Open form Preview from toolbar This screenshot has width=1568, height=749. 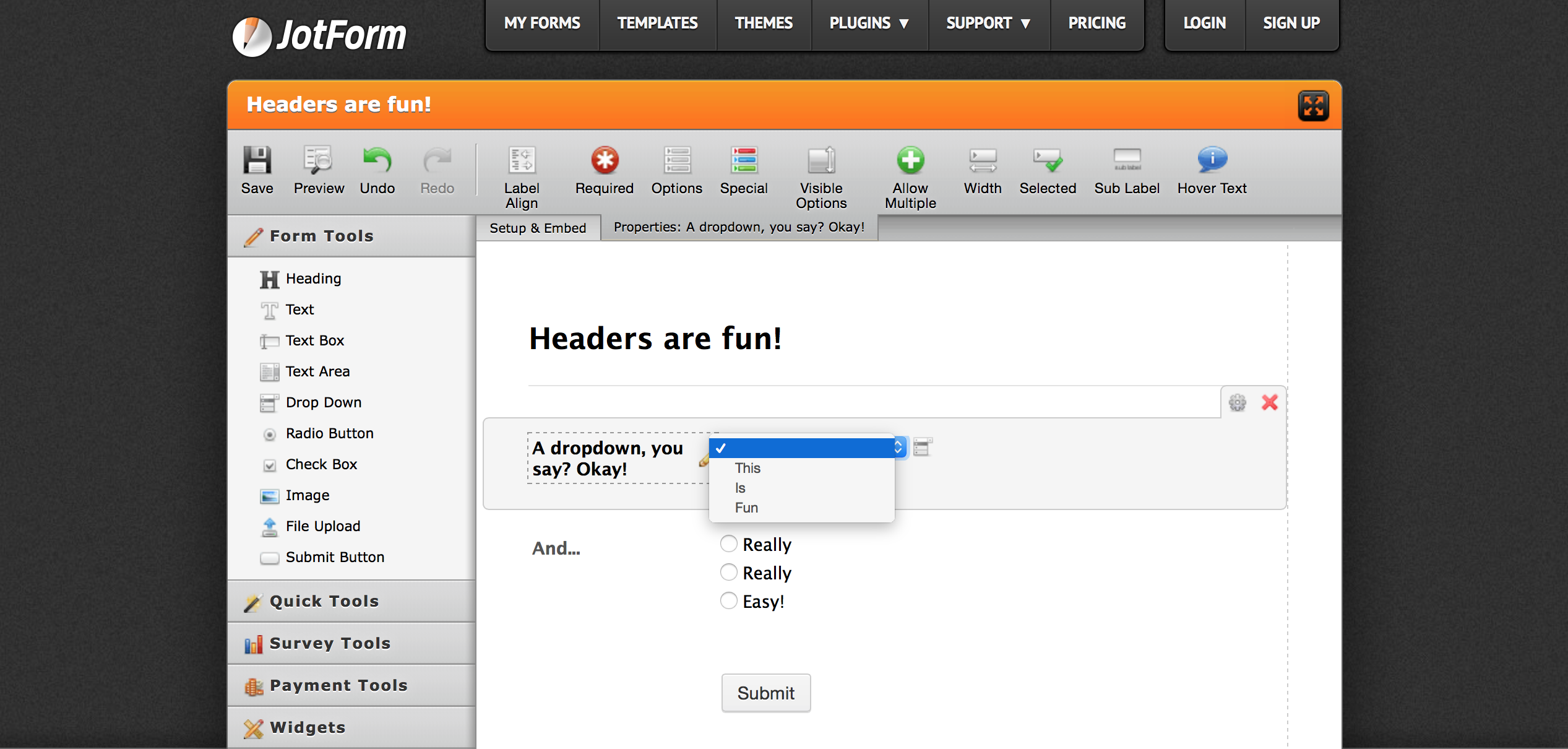319,161
